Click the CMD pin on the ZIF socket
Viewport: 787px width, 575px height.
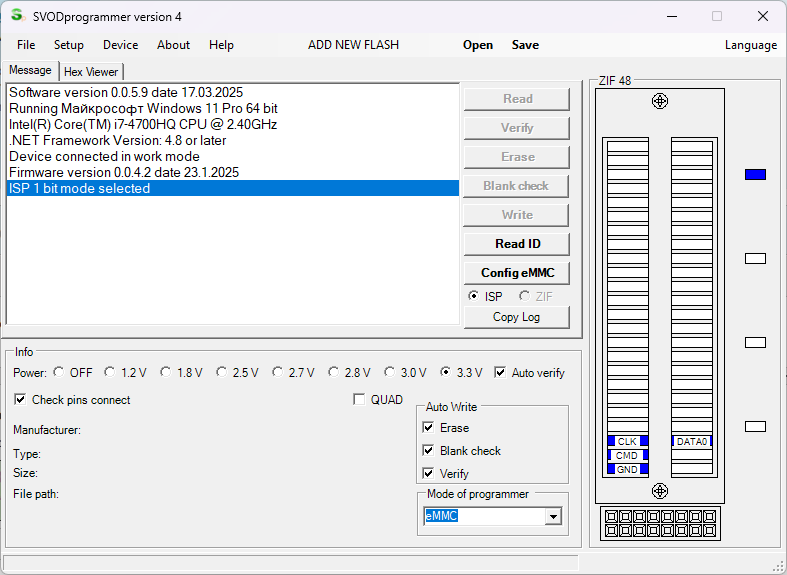tap(627, 456)
